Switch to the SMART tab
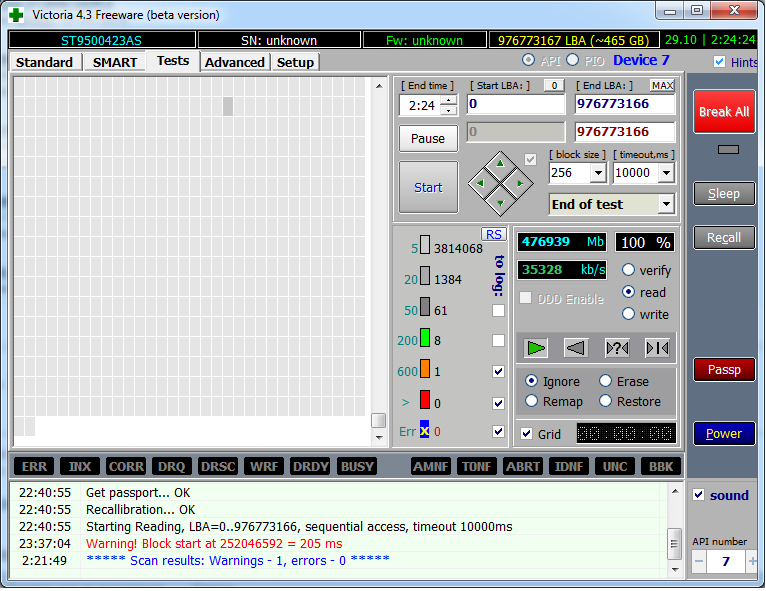Image resolution: width=766 pixels, height=591 pixels. tap(115, 63)
